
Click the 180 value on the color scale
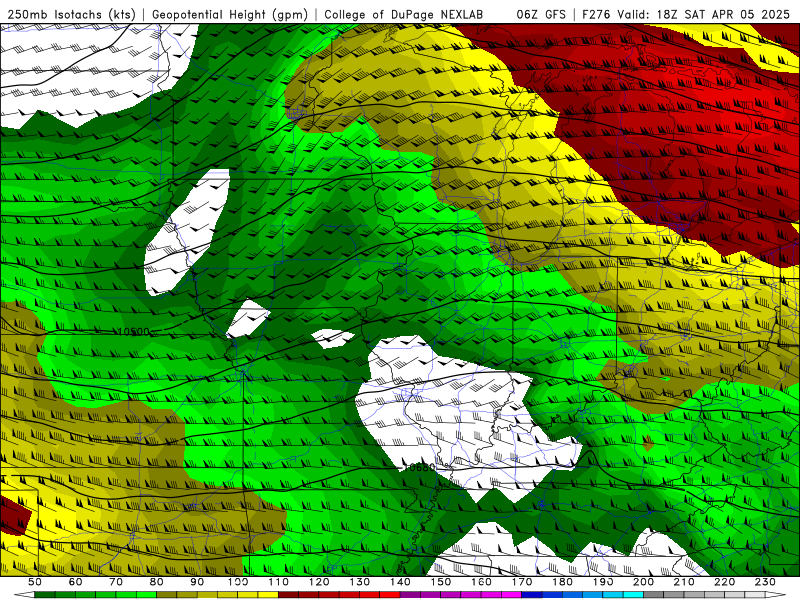[562, 582]
